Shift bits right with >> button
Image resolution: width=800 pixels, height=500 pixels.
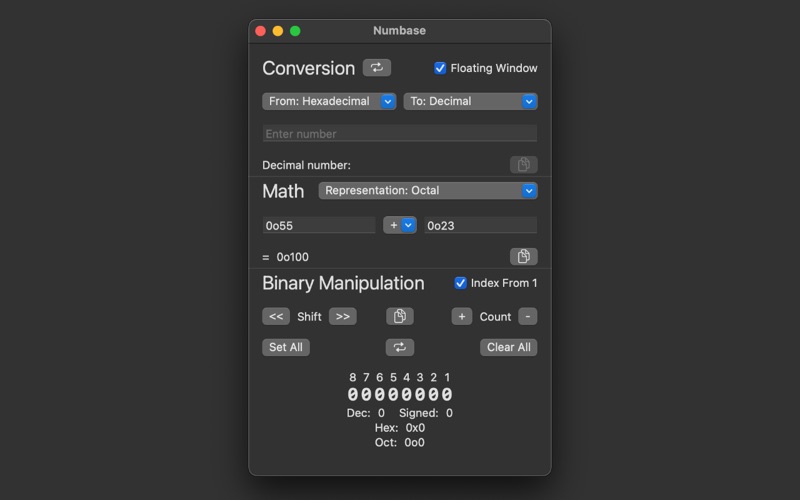pos(343,316)
